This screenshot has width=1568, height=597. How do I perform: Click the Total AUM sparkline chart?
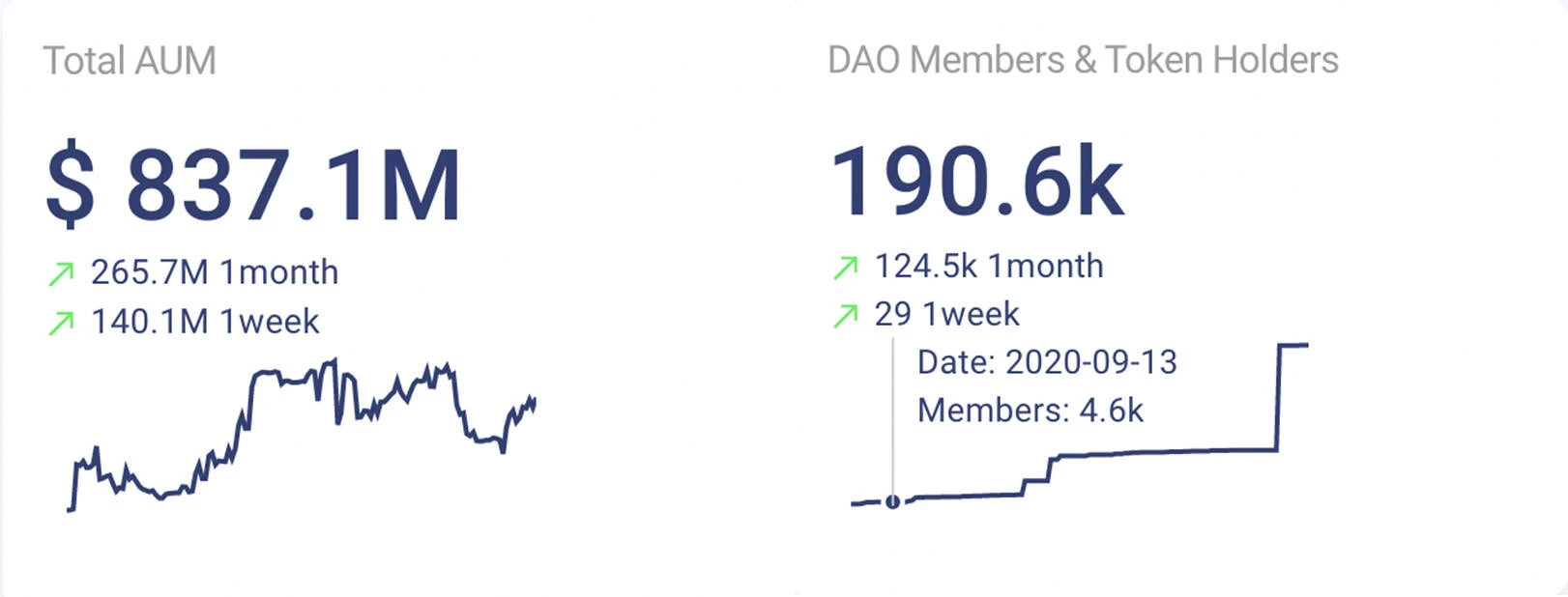pyautogui.click(x=301, y=435)
